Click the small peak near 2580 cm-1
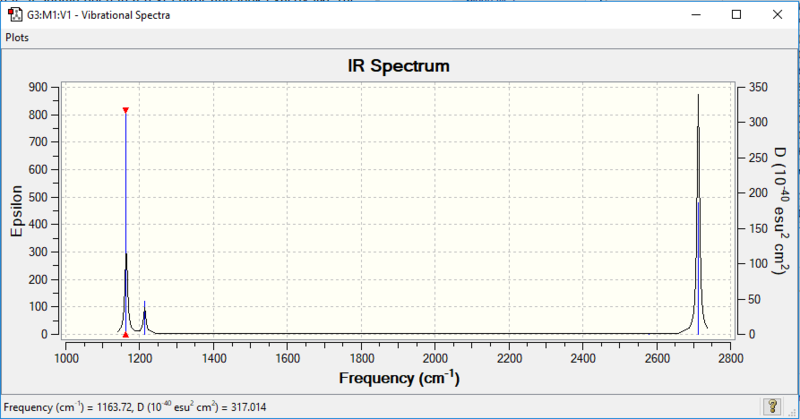The width and height of the screenshot is (800, 419). 649,334
